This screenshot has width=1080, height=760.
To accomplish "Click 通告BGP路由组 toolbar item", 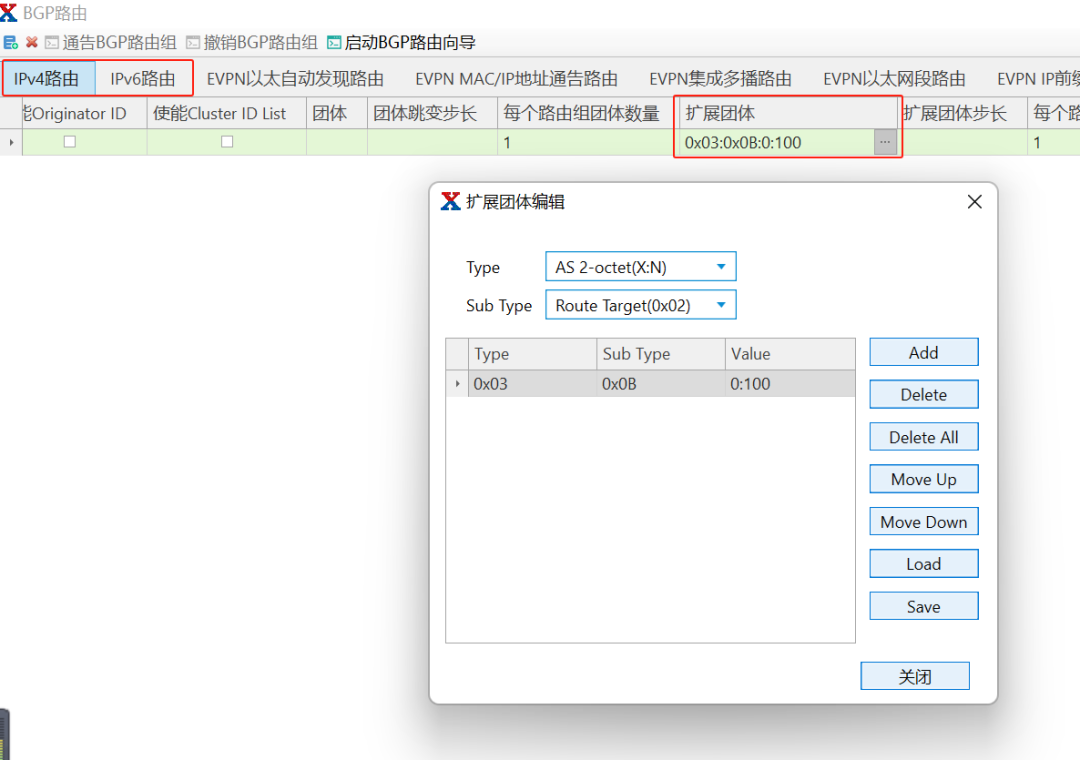I will [111, 43].
